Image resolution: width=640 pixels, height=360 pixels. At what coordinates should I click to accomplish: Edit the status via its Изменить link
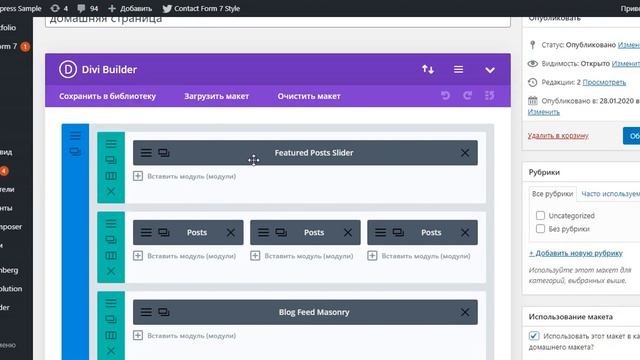tap(629, 45)
